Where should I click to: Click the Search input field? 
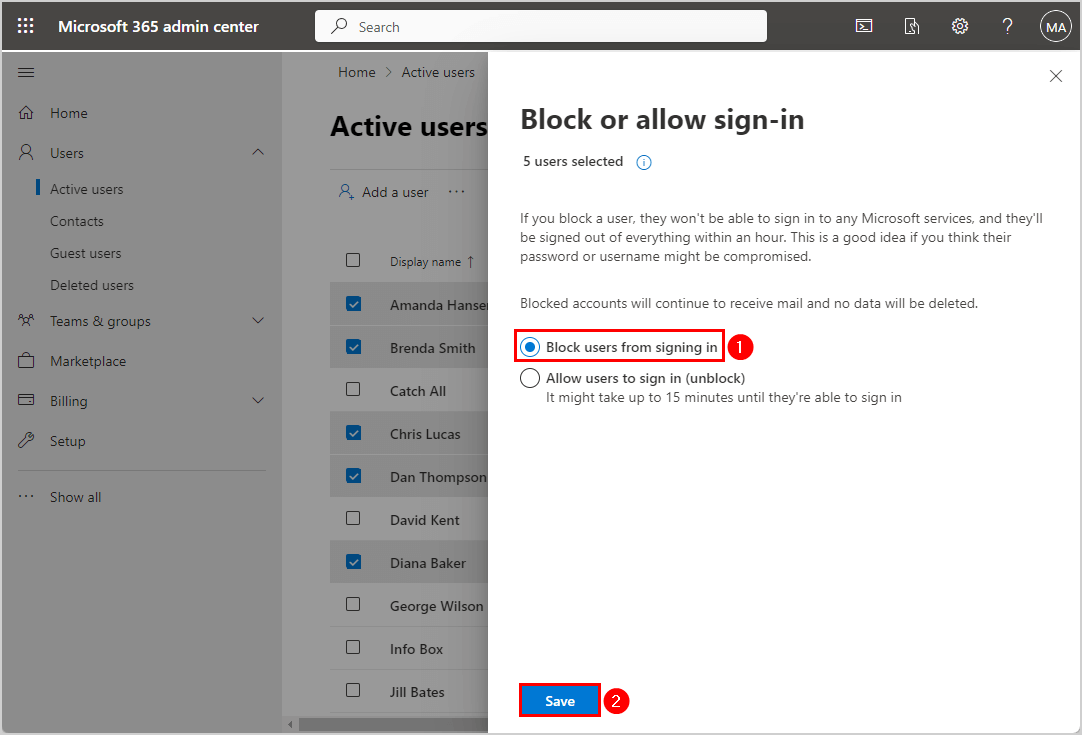point(540,27)
